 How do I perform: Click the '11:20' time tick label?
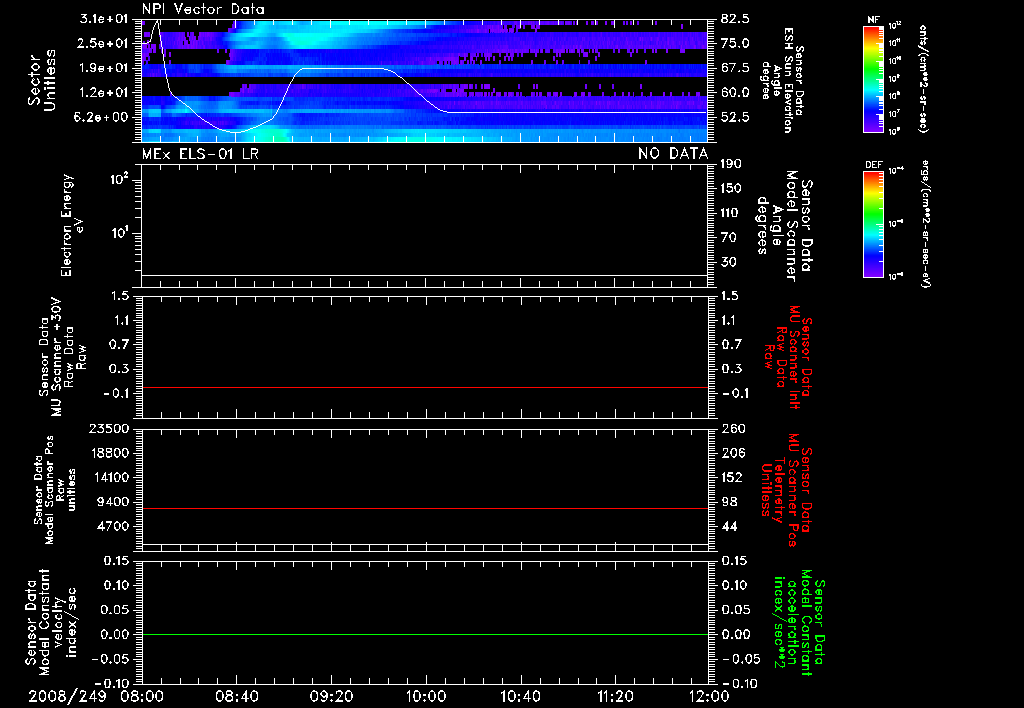[615, 696]
